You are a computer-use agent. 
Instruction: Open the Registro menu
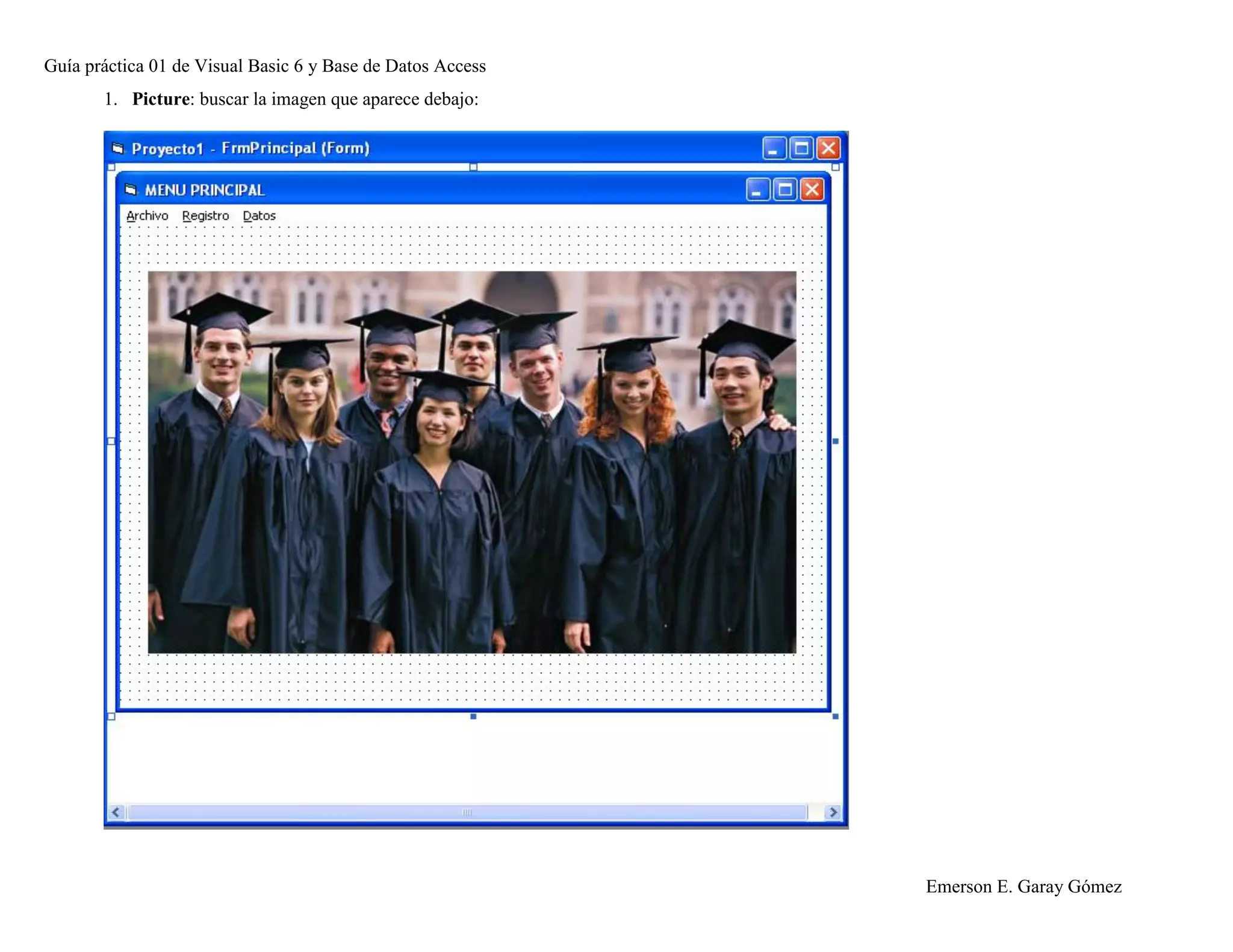[205, 215]
